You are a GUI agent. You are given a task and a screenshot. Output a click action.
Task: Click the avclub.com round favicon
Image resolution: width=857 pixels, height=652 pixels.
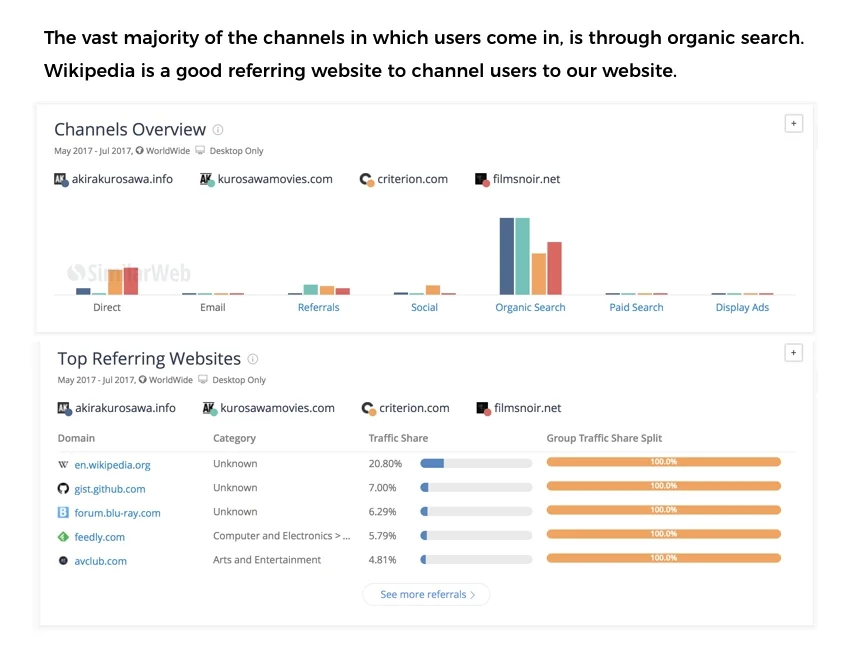tap(63, 560)
